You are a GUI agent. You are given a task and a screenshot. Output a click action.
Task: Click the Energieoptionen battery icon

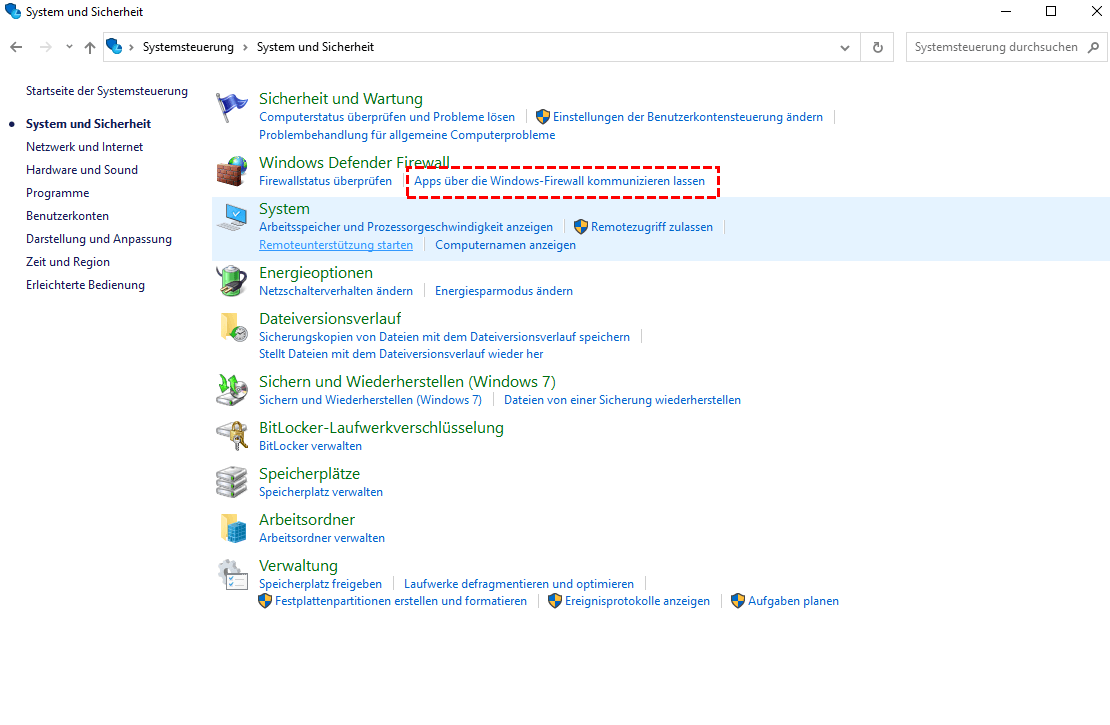[232, 281]
